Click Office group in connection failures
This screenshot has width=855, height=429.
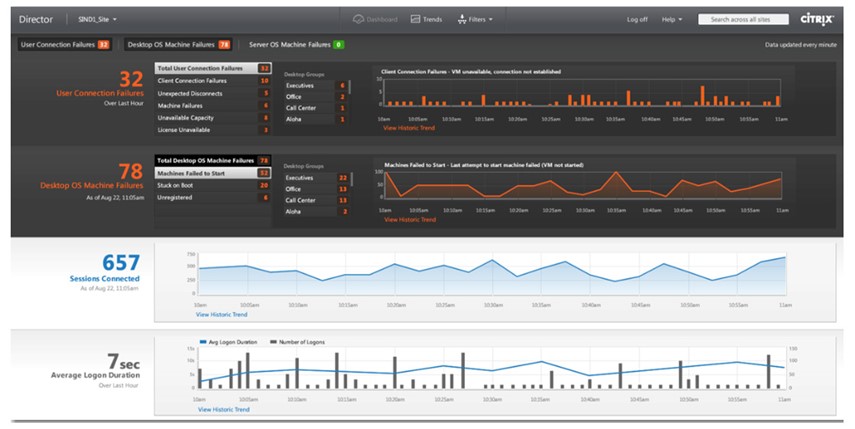click(x=315, y=96)
